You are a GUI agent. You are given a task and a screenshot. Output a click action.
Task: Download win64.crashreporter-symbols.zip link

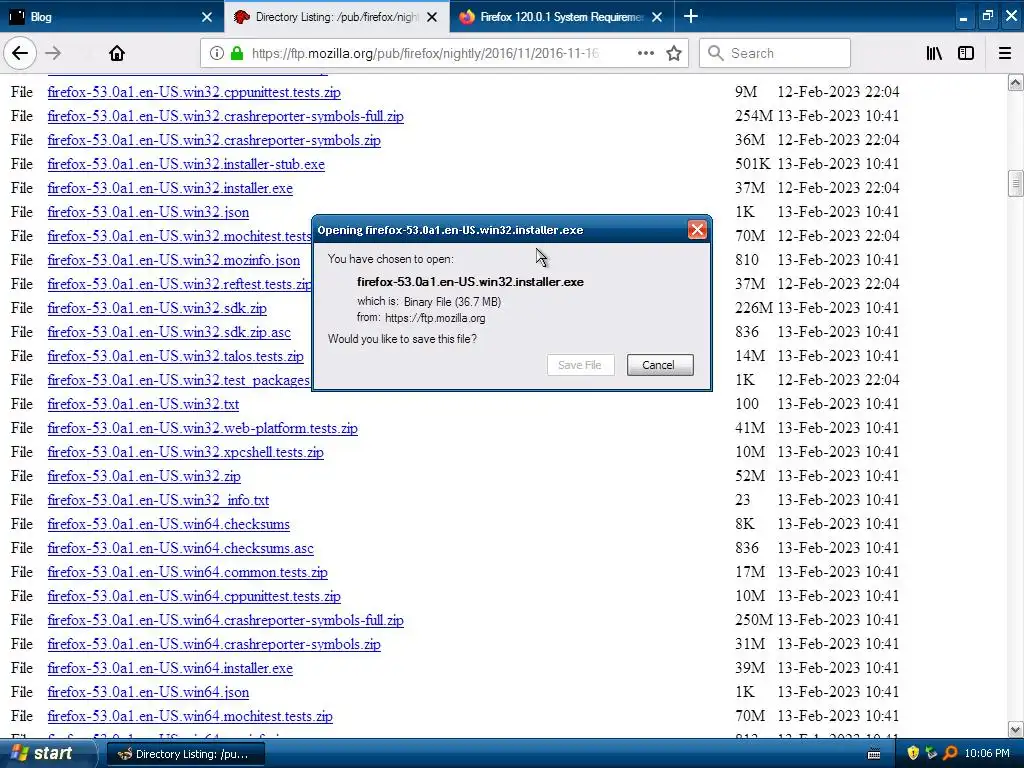[214, 645]
